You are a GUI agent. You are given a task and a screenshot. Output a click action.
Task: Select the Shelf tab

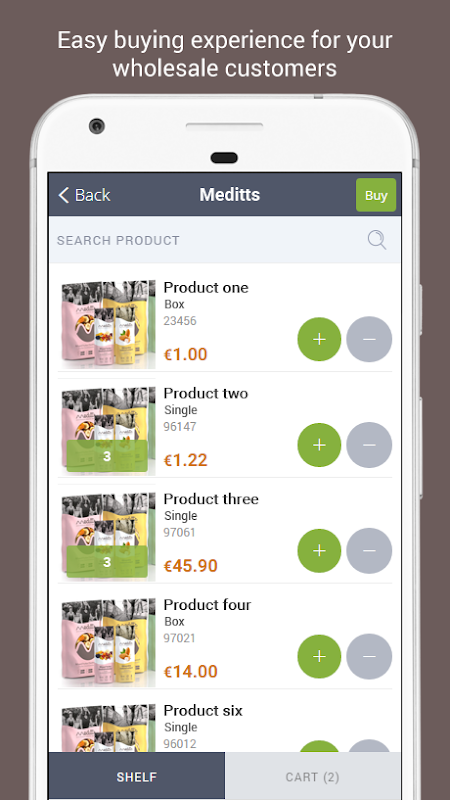137,777
